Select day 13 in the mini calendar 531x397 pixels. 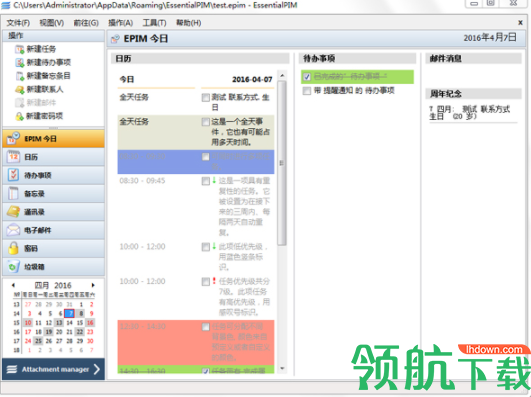pyautogui.click(x=59, y=322)
